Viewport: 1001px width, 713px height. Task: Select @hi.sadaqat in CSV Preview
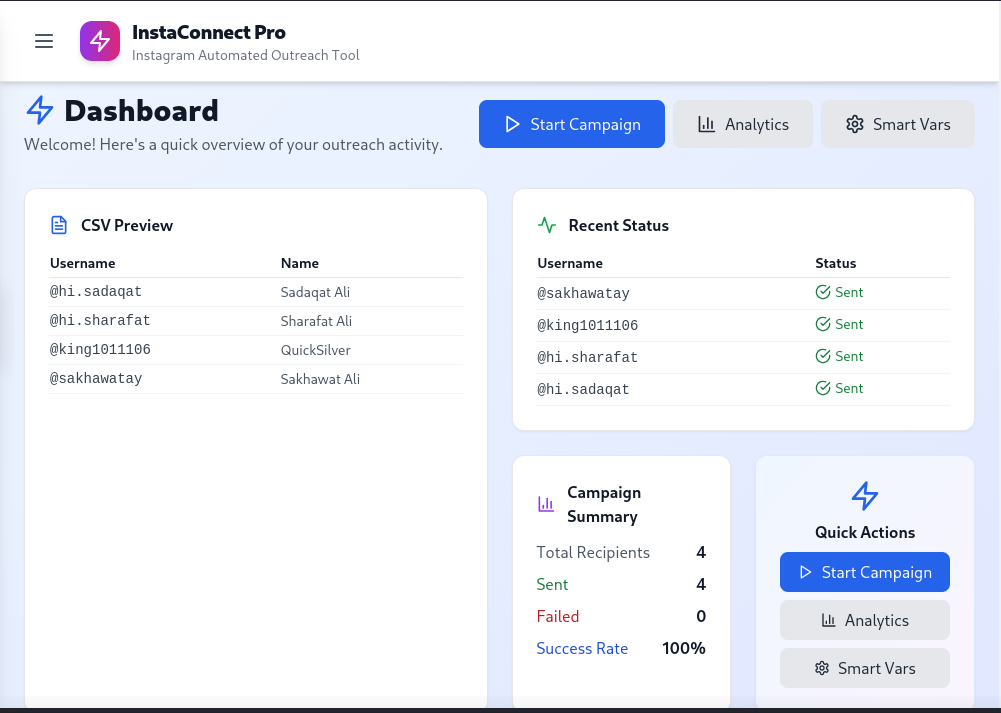[96, 292]
